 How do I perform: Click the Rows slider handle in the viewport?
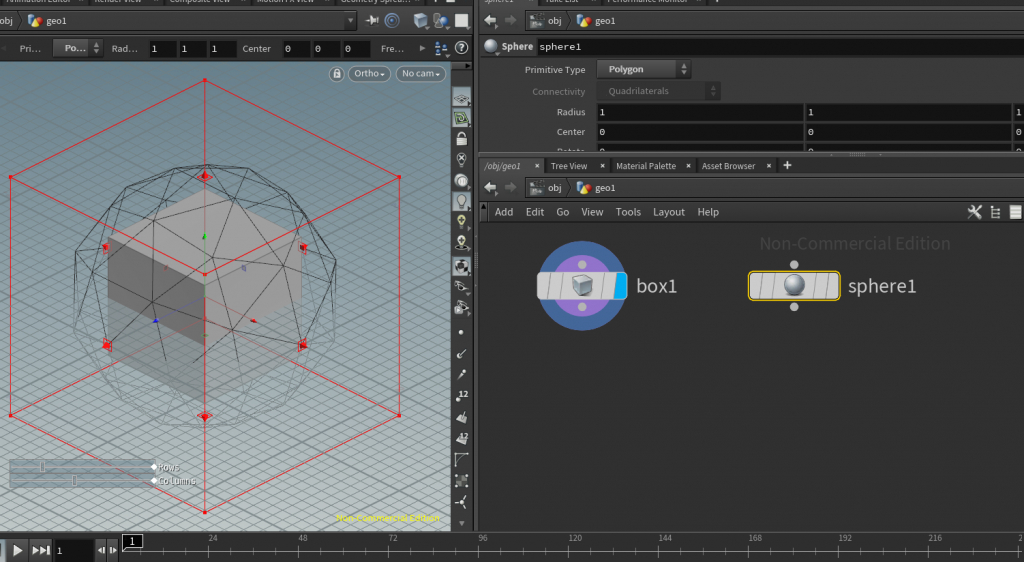click(x=42, y=467)
